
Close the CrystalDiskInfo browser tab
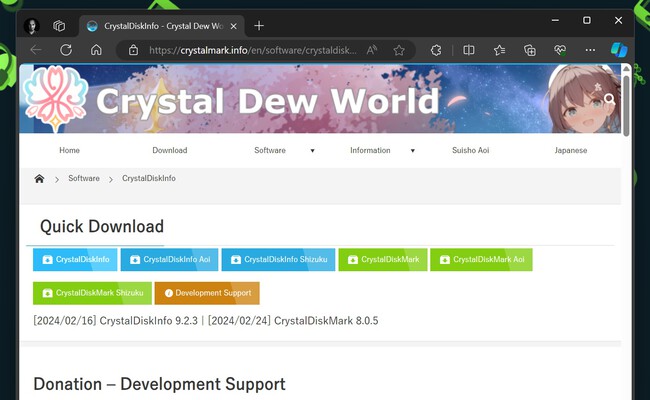pyautogui.click(x=233, y=26)
